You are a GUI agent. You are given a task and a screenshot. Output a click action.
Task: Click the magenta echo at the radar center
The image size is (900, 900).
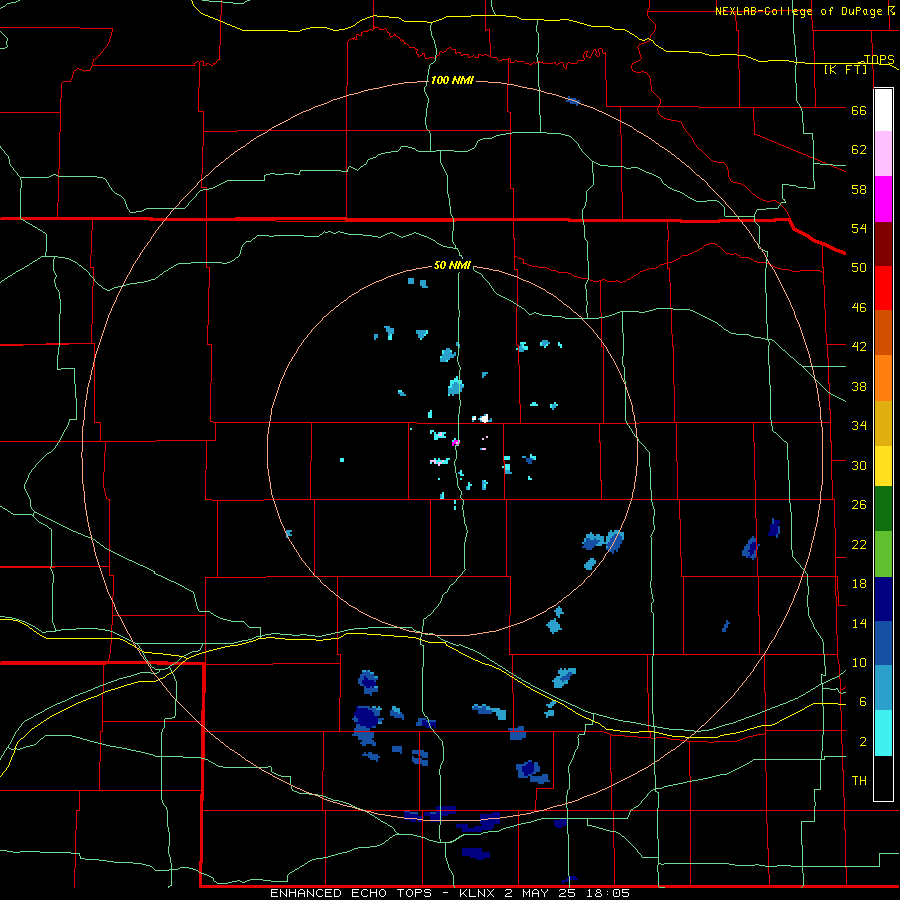[x=456, y=443]
